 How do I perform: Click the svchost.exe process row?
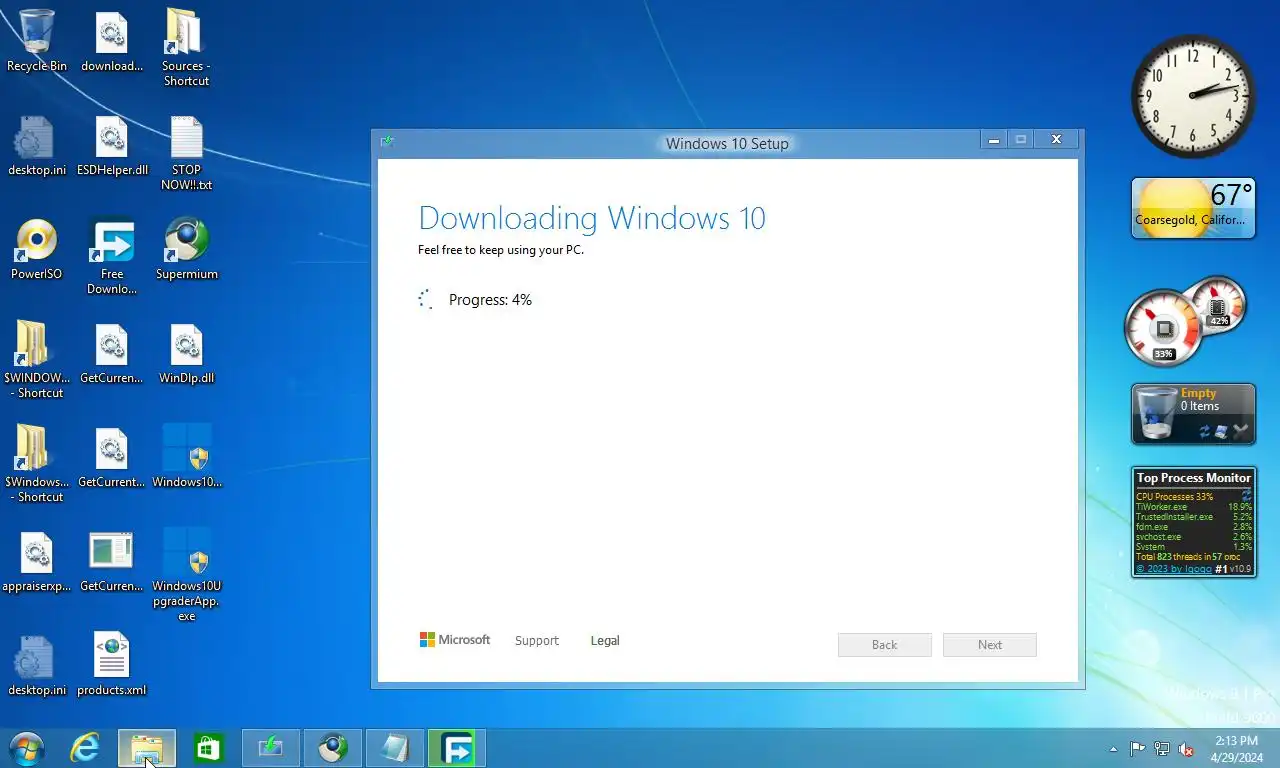pyautogui.click(x=1193, y=537)
